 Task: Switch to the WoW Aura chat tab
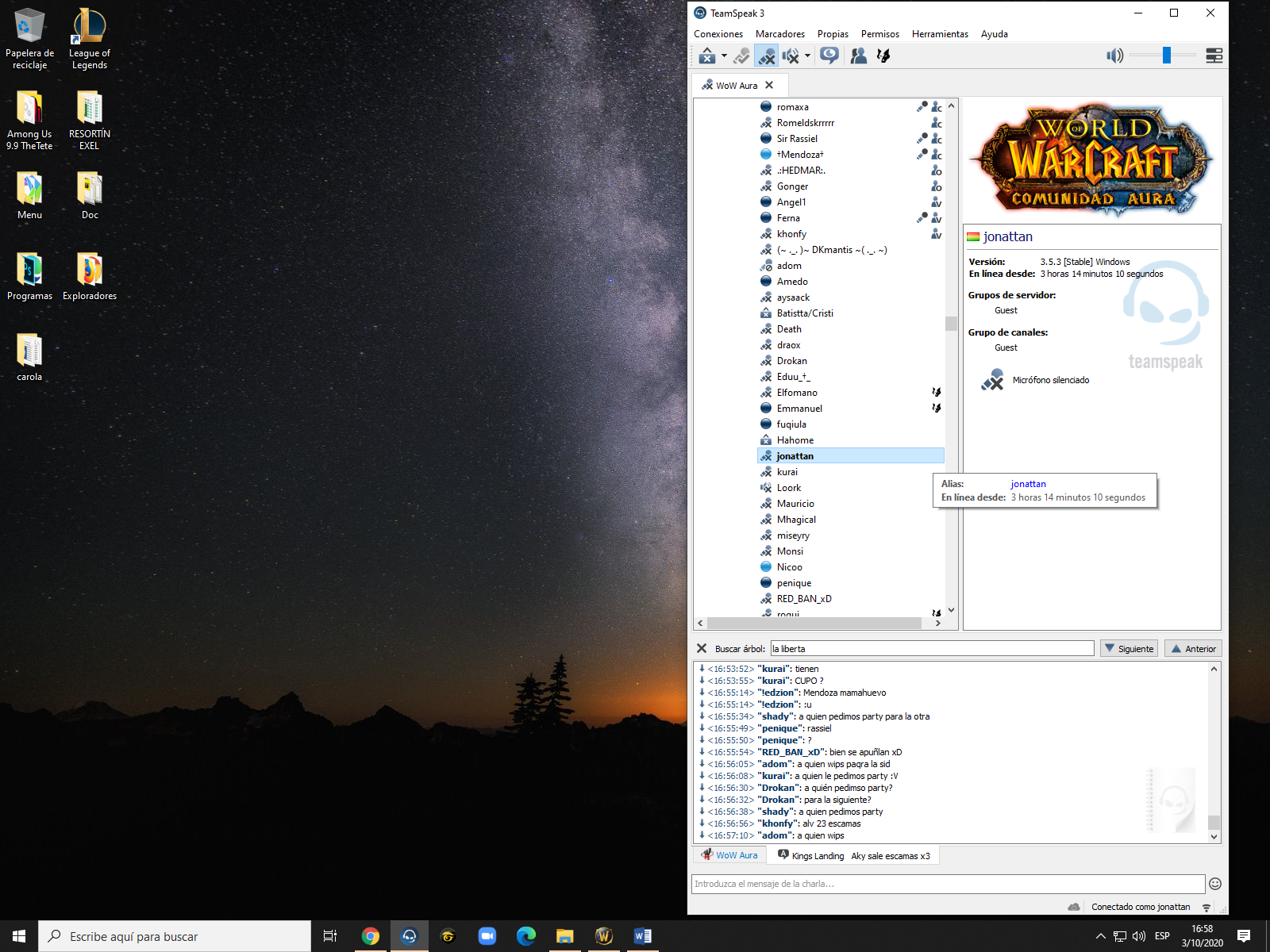click(x=729, y=855)
